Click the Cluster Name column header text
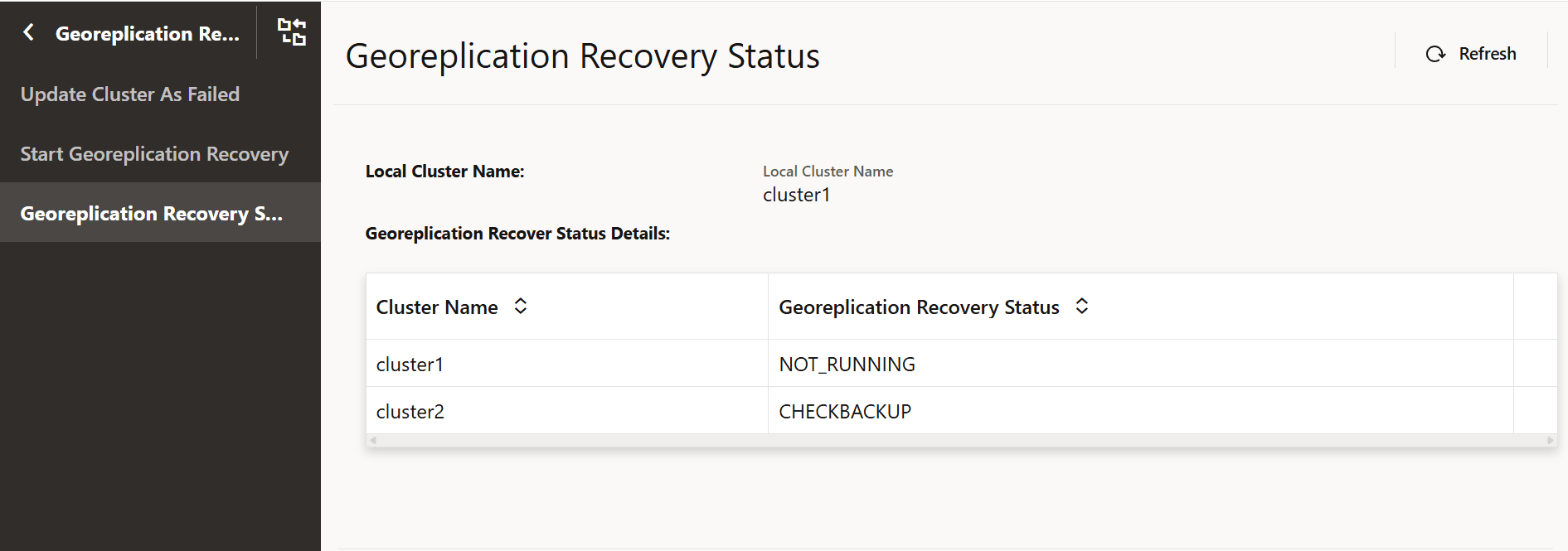This screenshot has height=551, width=1568. pos(437,307)
